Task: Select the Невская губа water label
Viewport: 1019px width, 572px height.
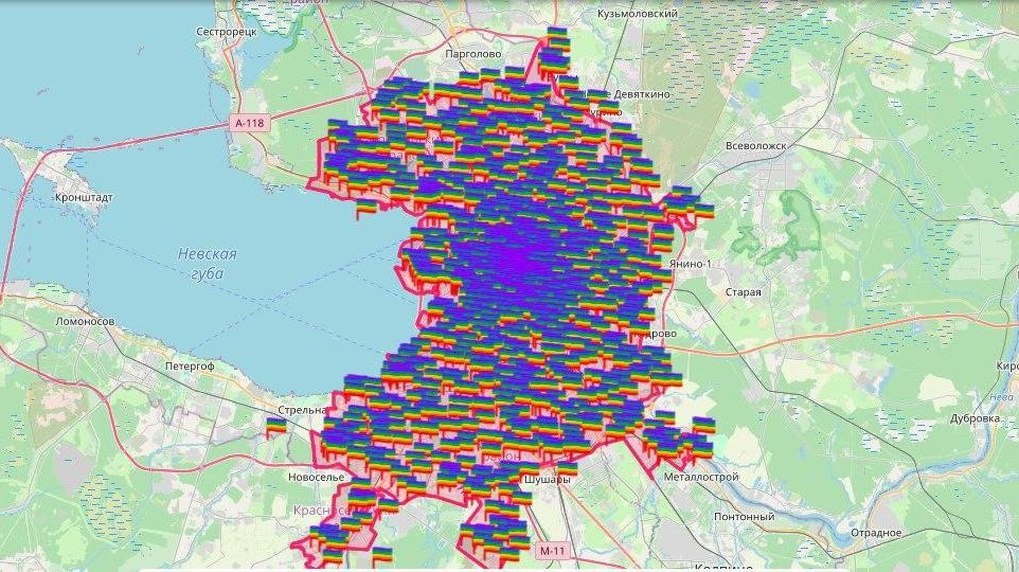Action: pyautogui.click(x=207, y=263)
